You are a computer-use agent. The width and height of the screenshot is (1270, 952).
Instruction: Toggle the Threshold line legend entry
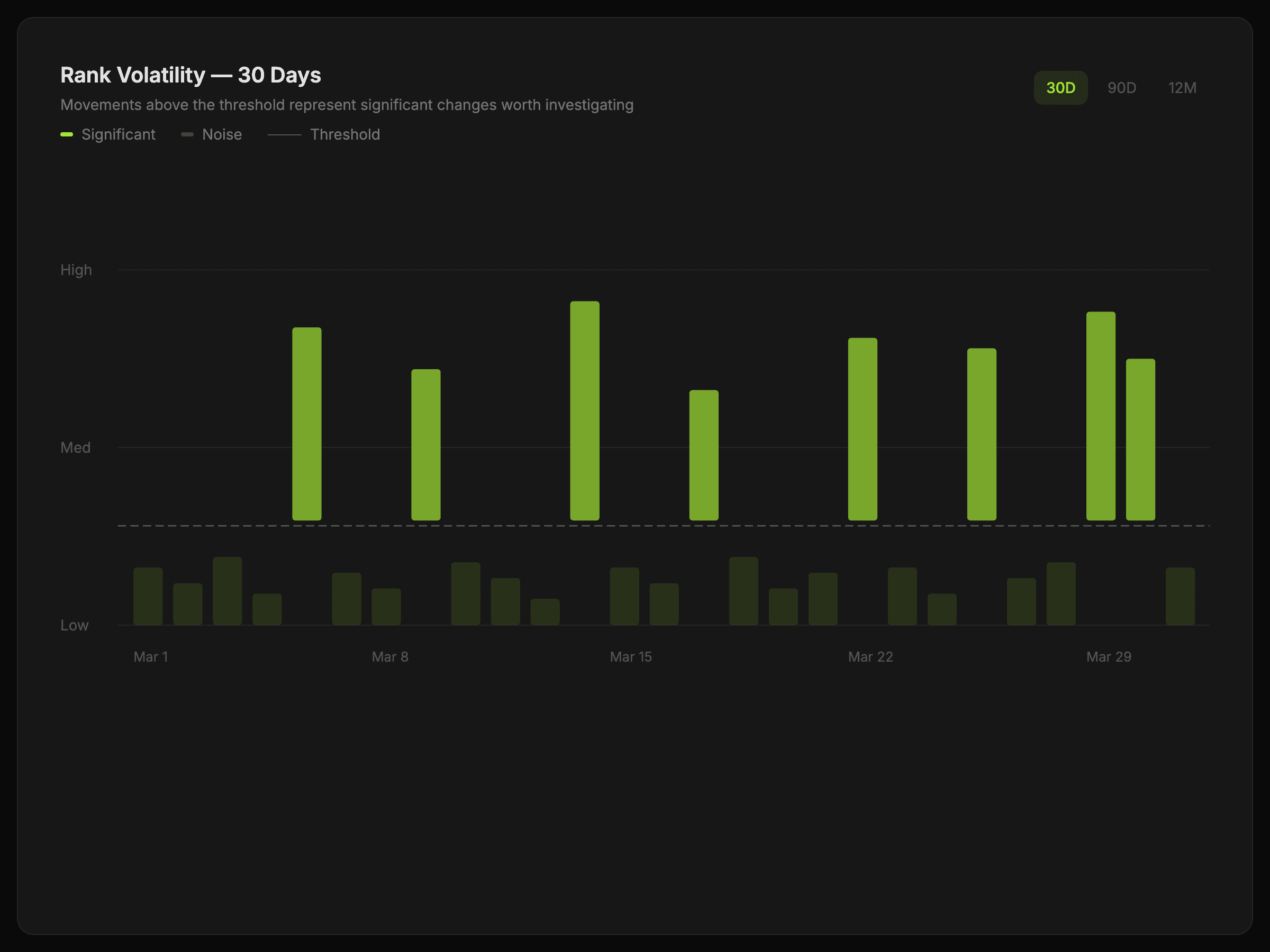344,134
